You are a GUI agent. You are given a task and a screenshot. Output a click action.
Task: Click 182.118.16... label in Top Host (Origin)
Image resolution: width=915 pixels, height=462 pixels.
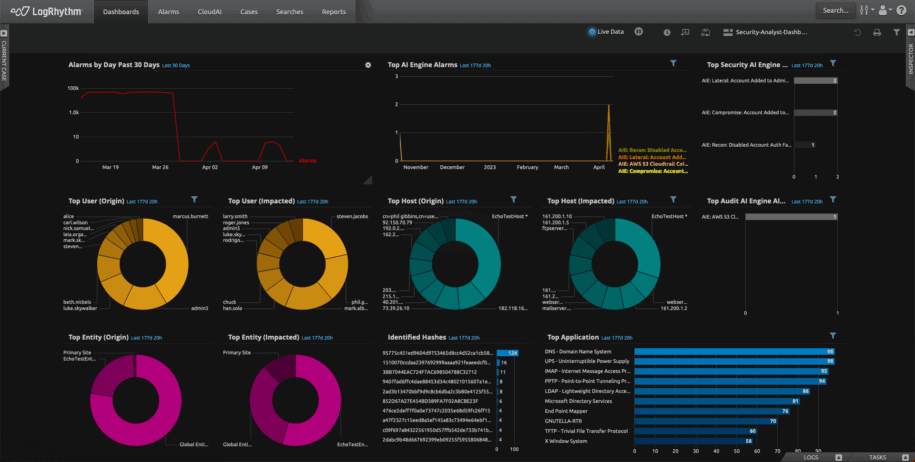click(x=513, y=308)
